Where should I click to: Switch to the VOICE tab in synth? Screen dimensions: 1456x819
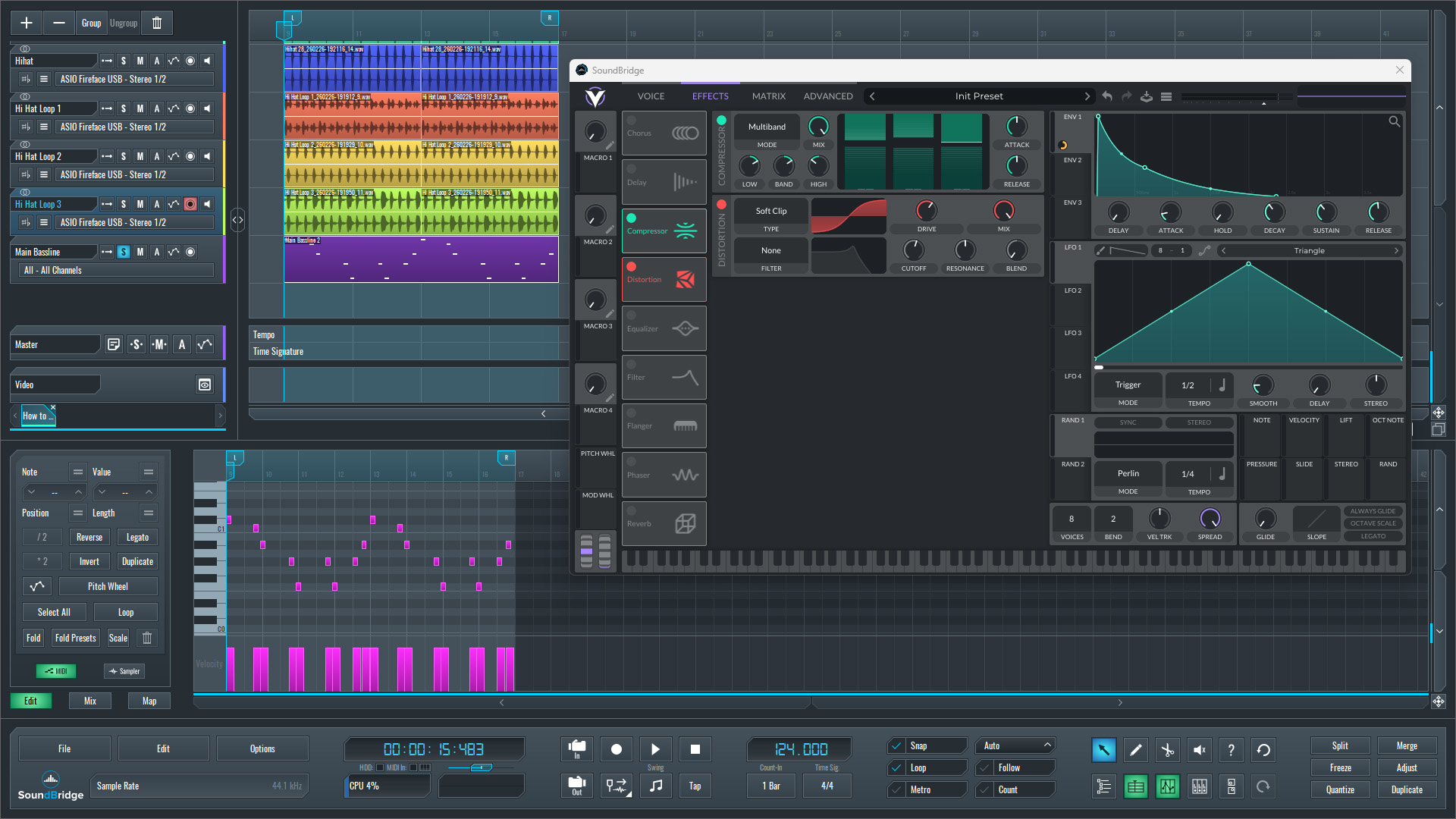pyautogui.click(x=651, y=96)
